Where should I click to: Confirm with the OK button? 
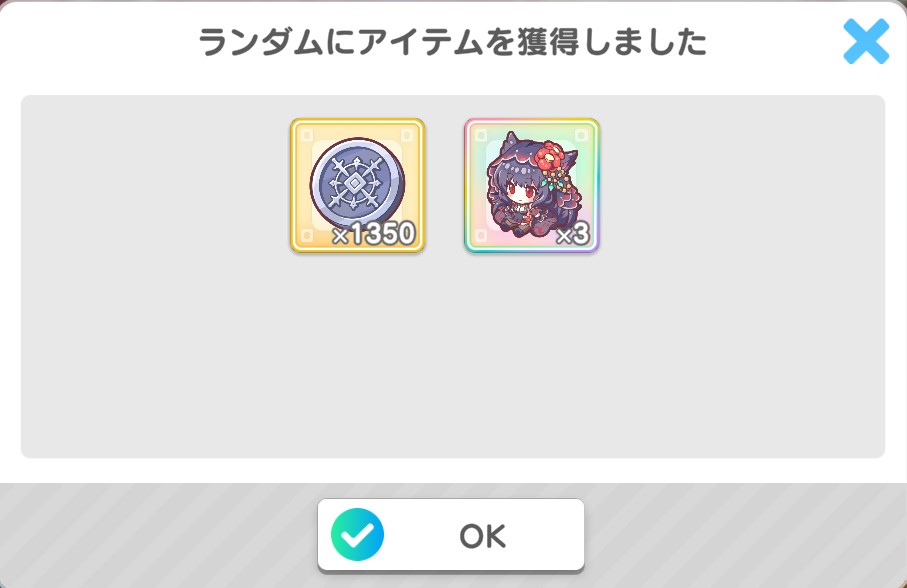coord(451,535)
